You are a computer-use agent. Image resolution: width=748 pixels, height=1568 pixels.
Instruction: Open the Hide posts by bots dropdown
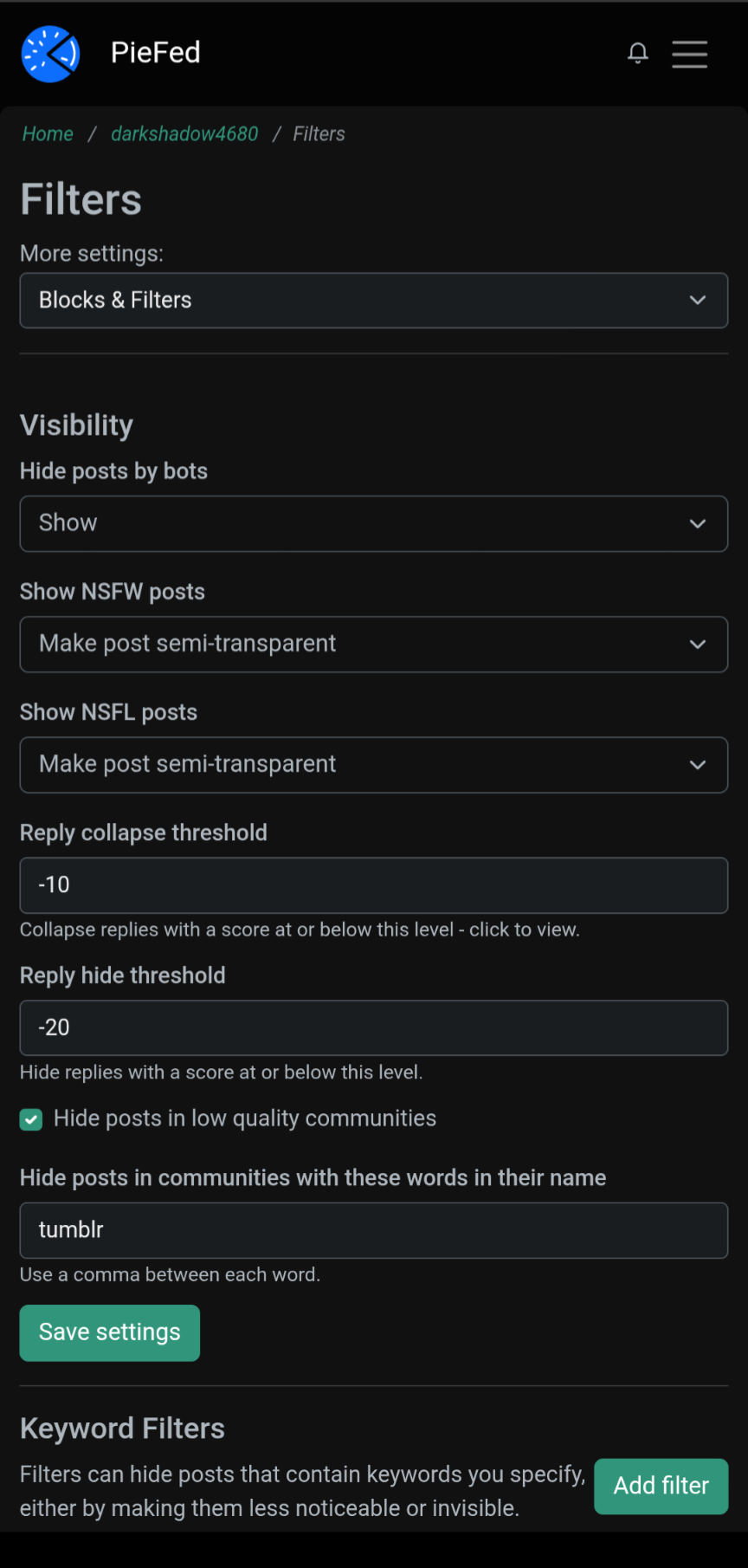(374, 523)
